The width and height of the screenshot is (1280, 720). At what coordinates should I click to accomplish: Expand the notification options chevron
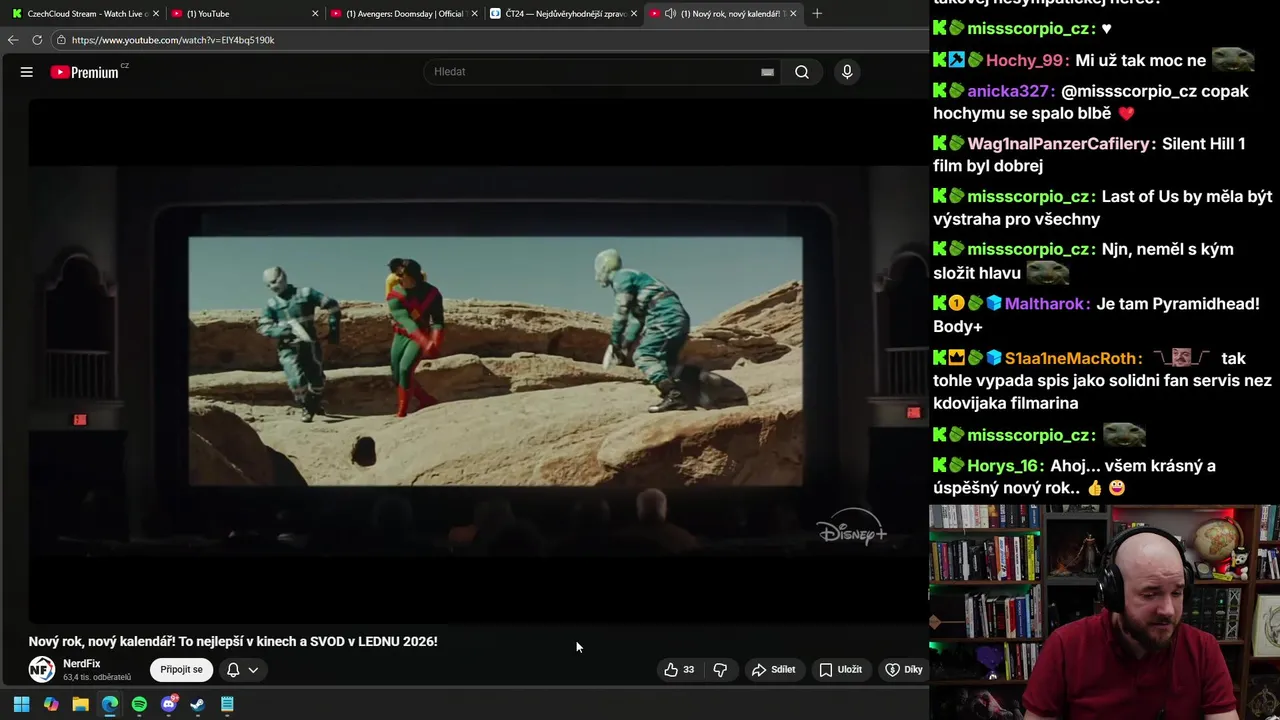pos(253,670)
